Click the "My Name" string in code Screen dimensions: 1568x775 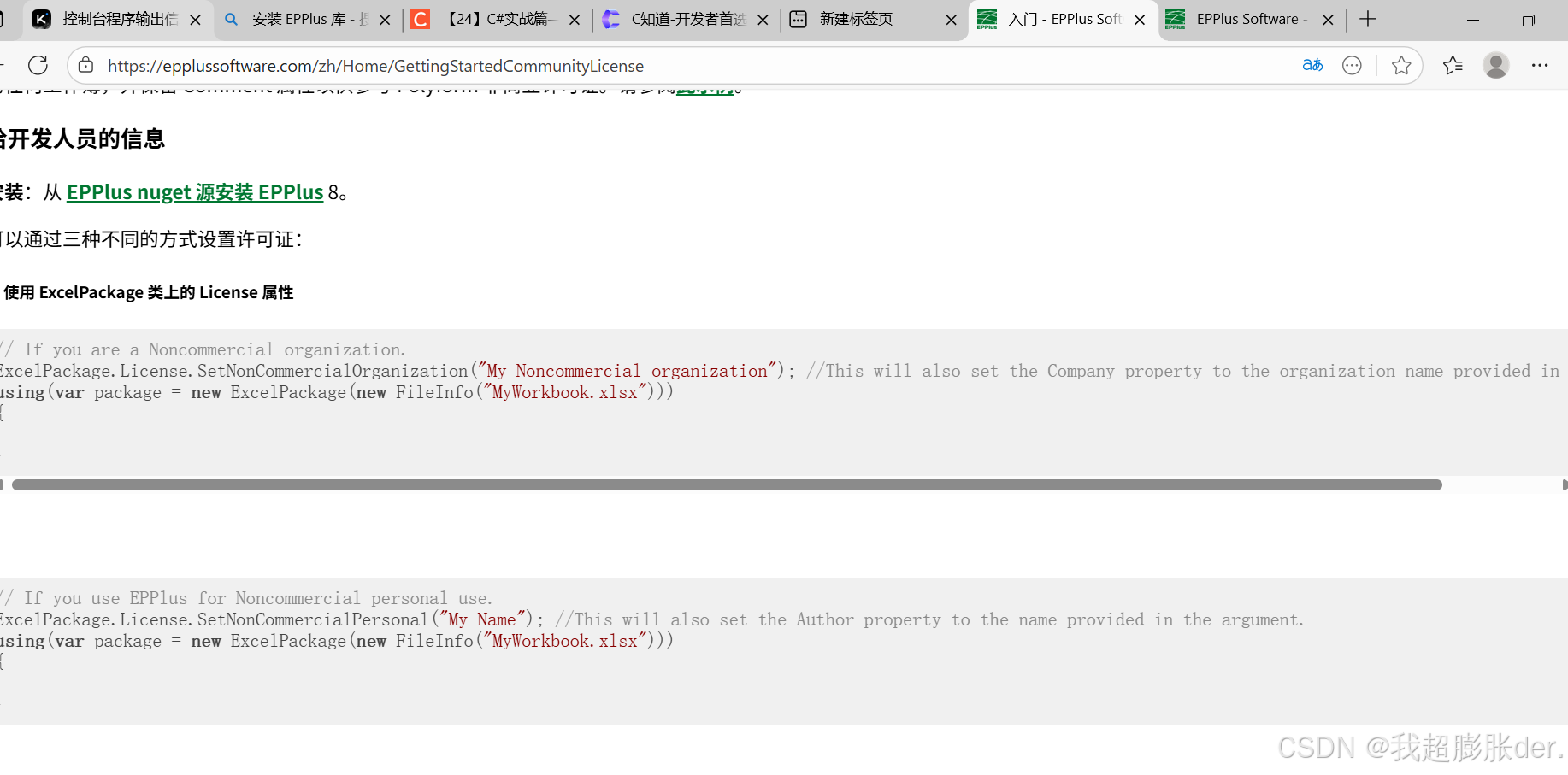coord(482,619)
